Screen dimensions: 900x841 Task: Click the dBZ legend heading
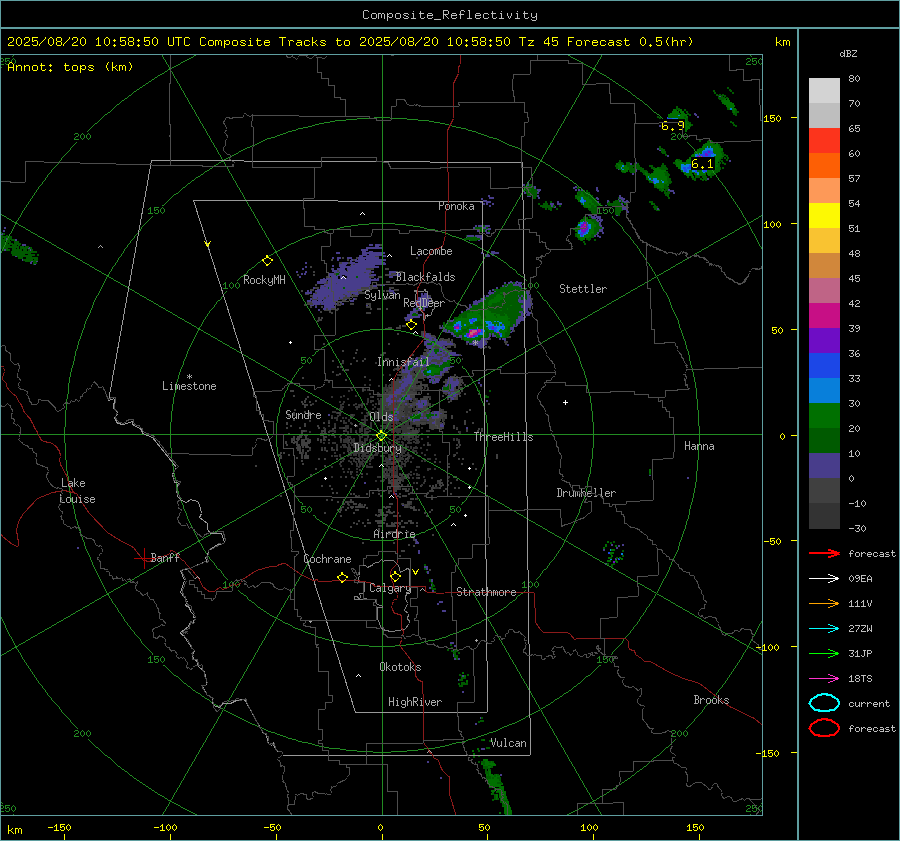(x=848, y=54)
